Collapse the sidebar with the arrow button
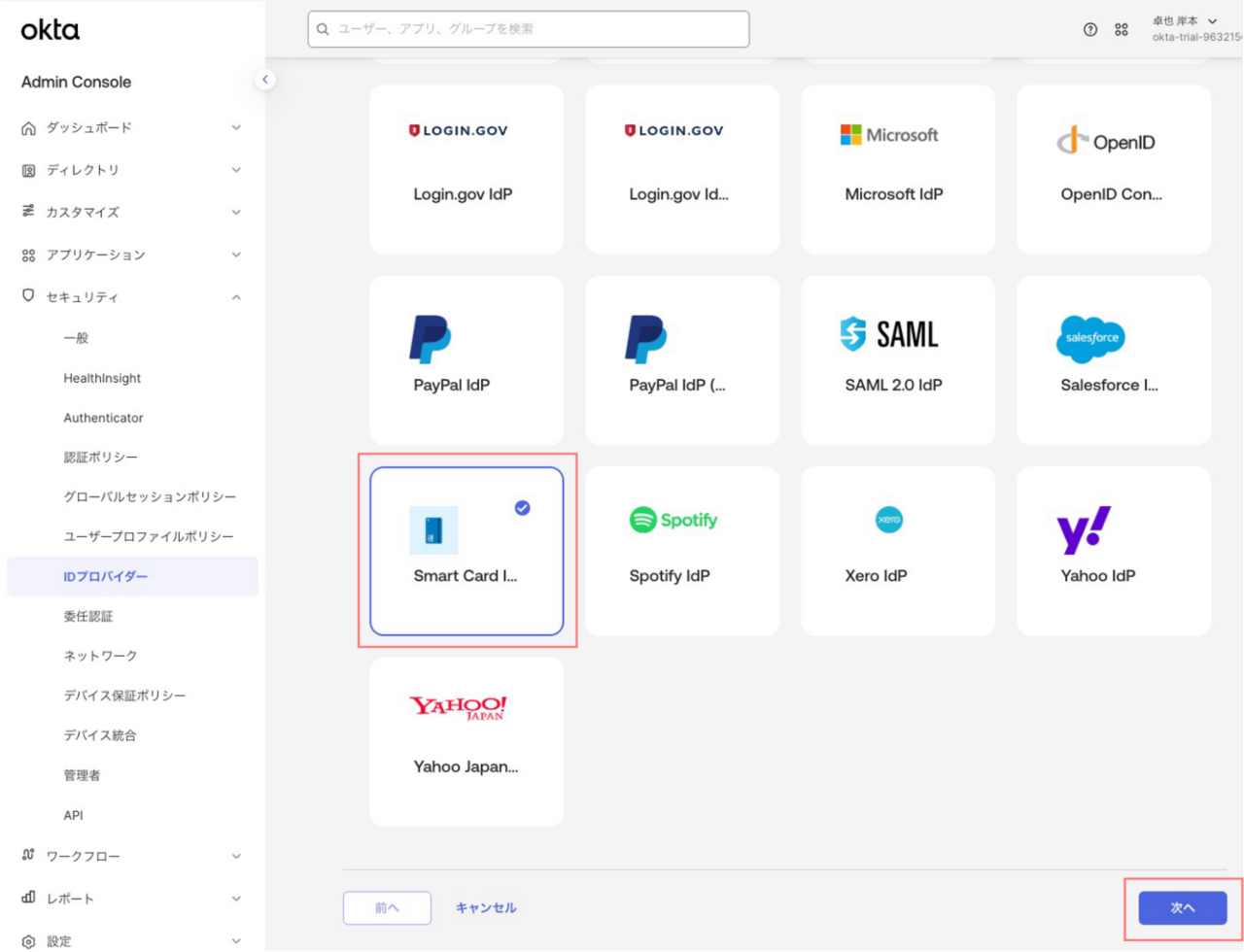The height and width of the screenshot is (952, 1244). tap(265, 80)
